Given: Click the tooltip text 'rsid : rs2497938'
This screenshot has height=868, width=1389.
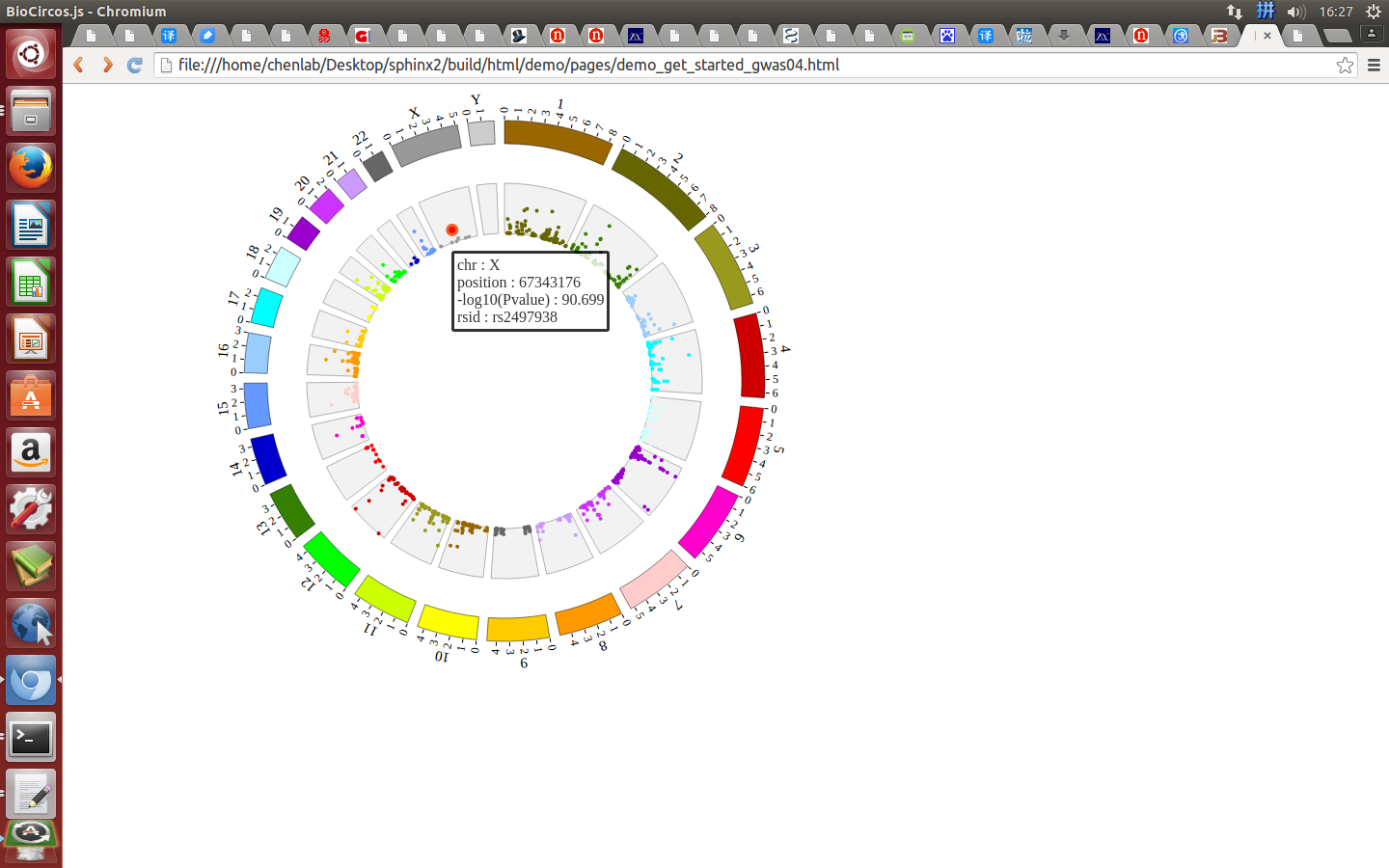Looking at the screenshot, I should [507, 317].
